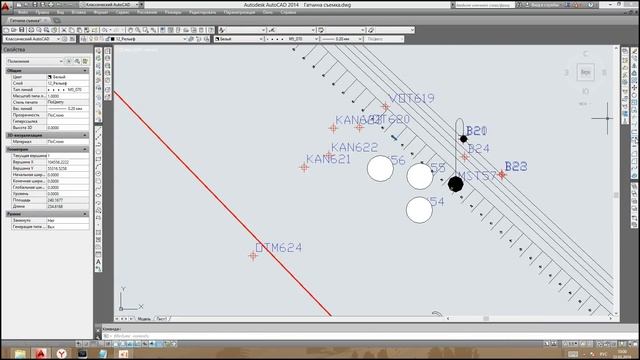This screenshot has height=360, width=640.
Task: Click the Zoom Previous icon
Action: click(153, 30)
